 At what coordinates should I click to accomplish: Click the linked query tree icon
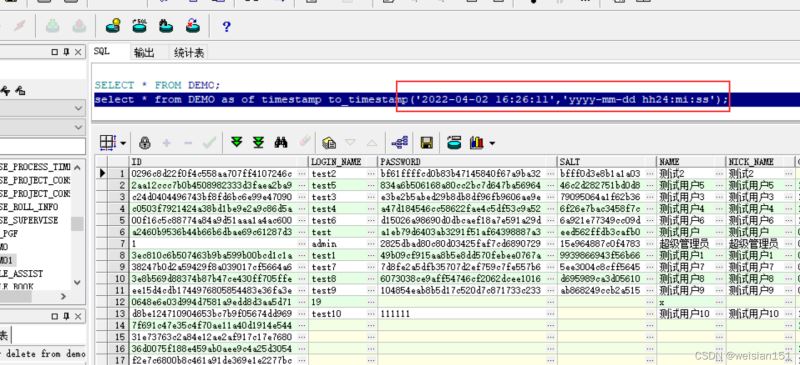(x=399, y=142)
